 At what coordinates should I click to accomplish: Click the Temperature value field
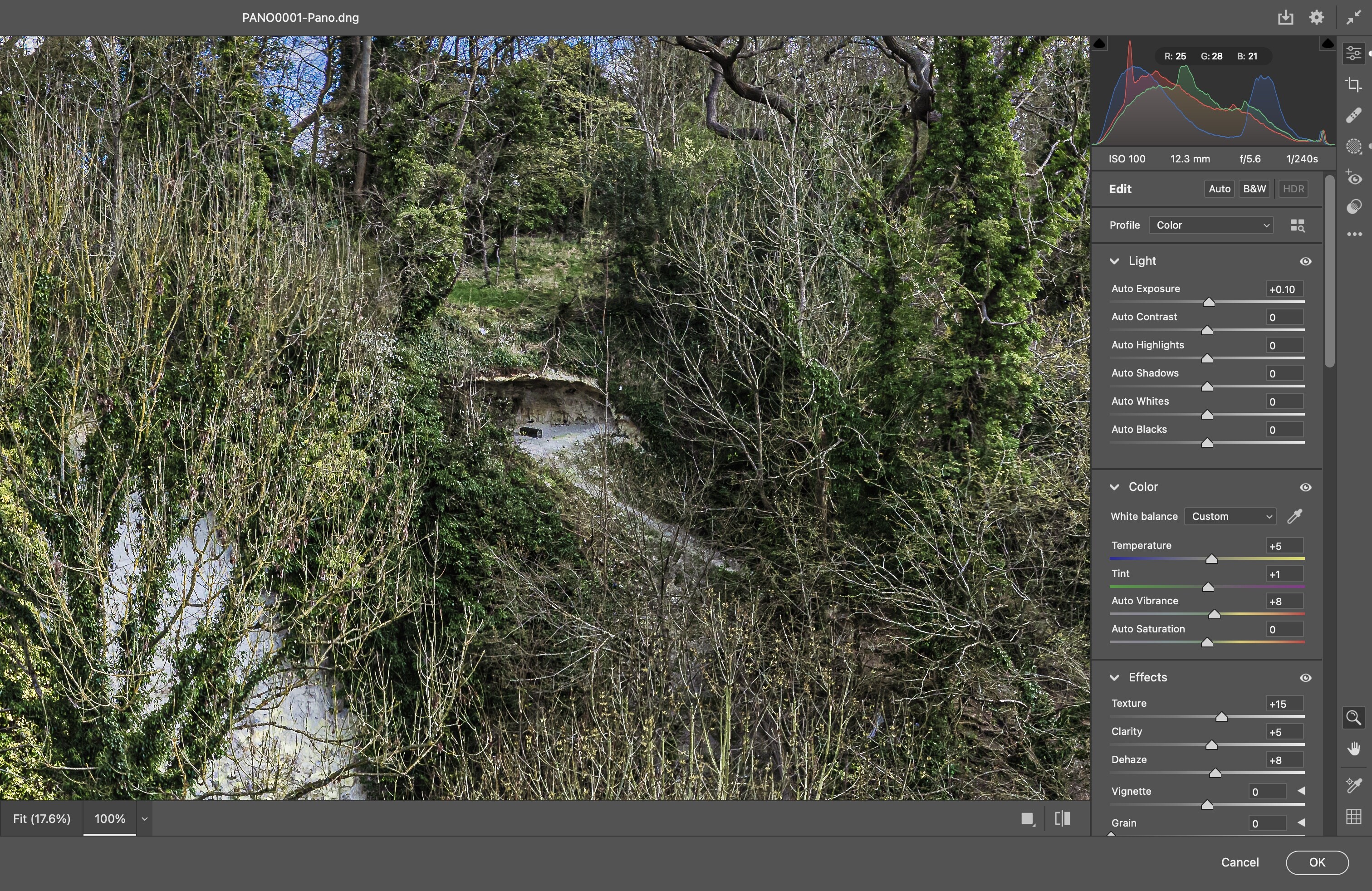coord(1284,546)
